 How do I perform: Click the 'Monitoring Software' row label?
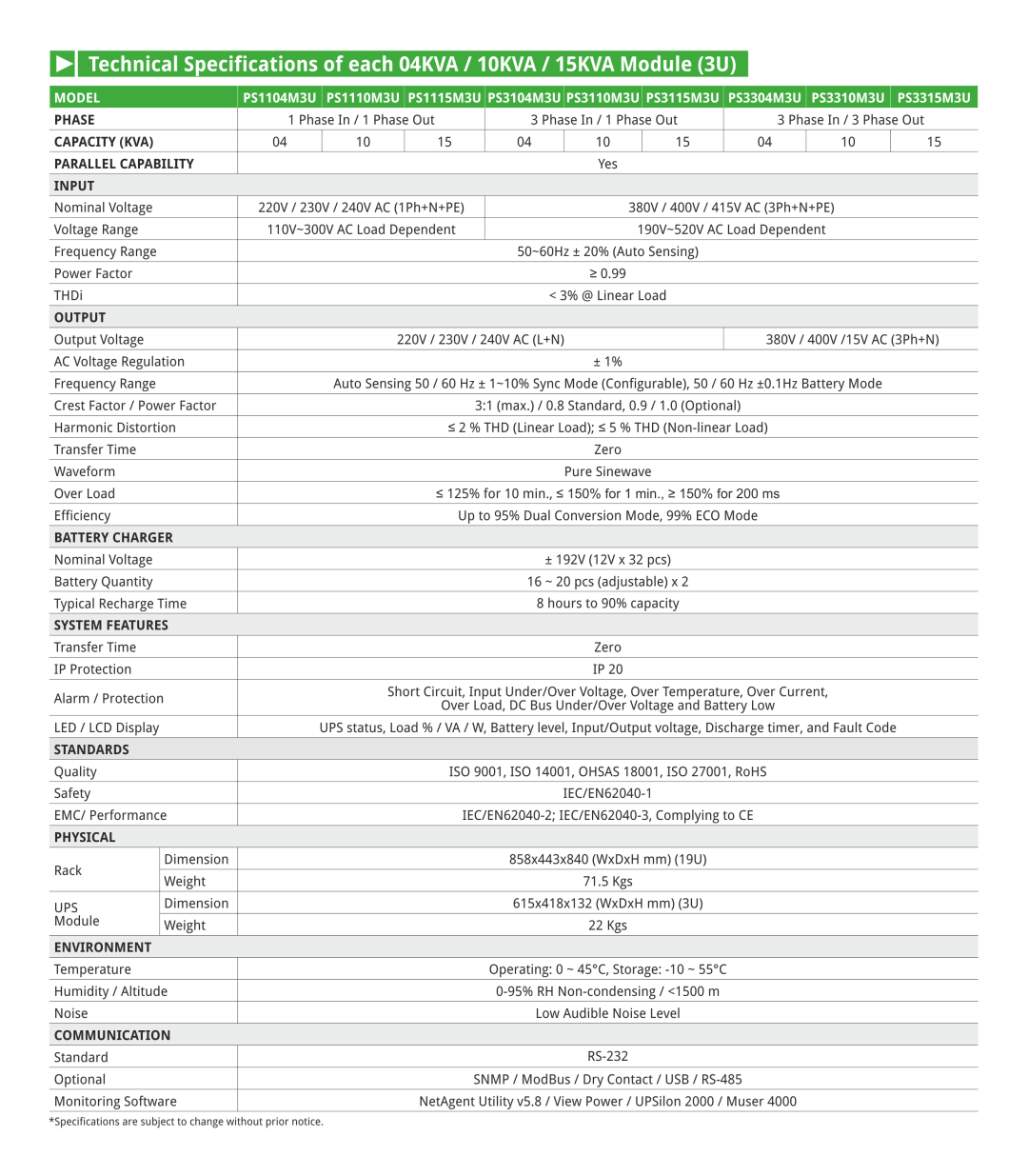[x=115, y=1102]
